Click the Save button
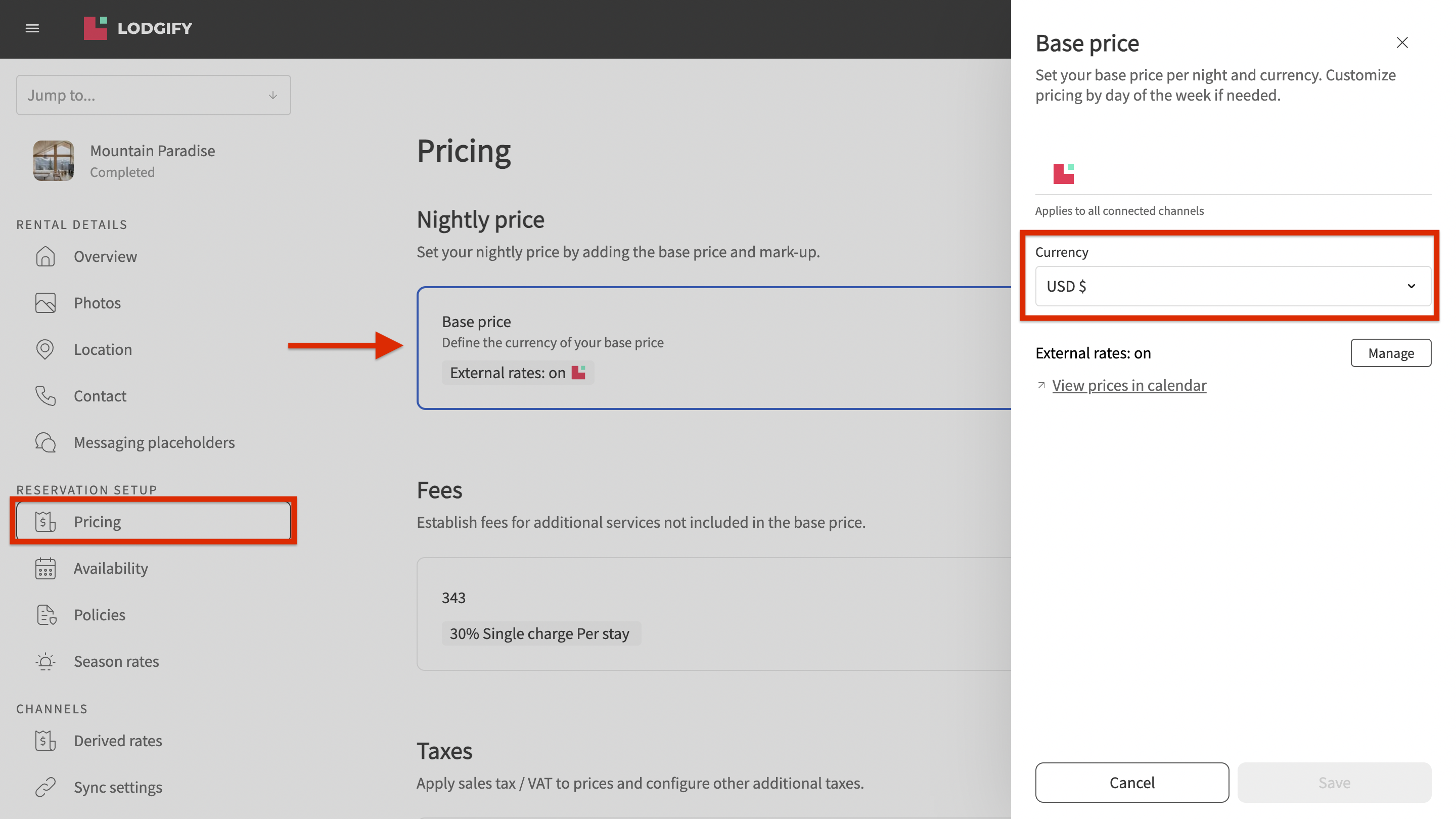1456x819 pixels. (1334, 782)
